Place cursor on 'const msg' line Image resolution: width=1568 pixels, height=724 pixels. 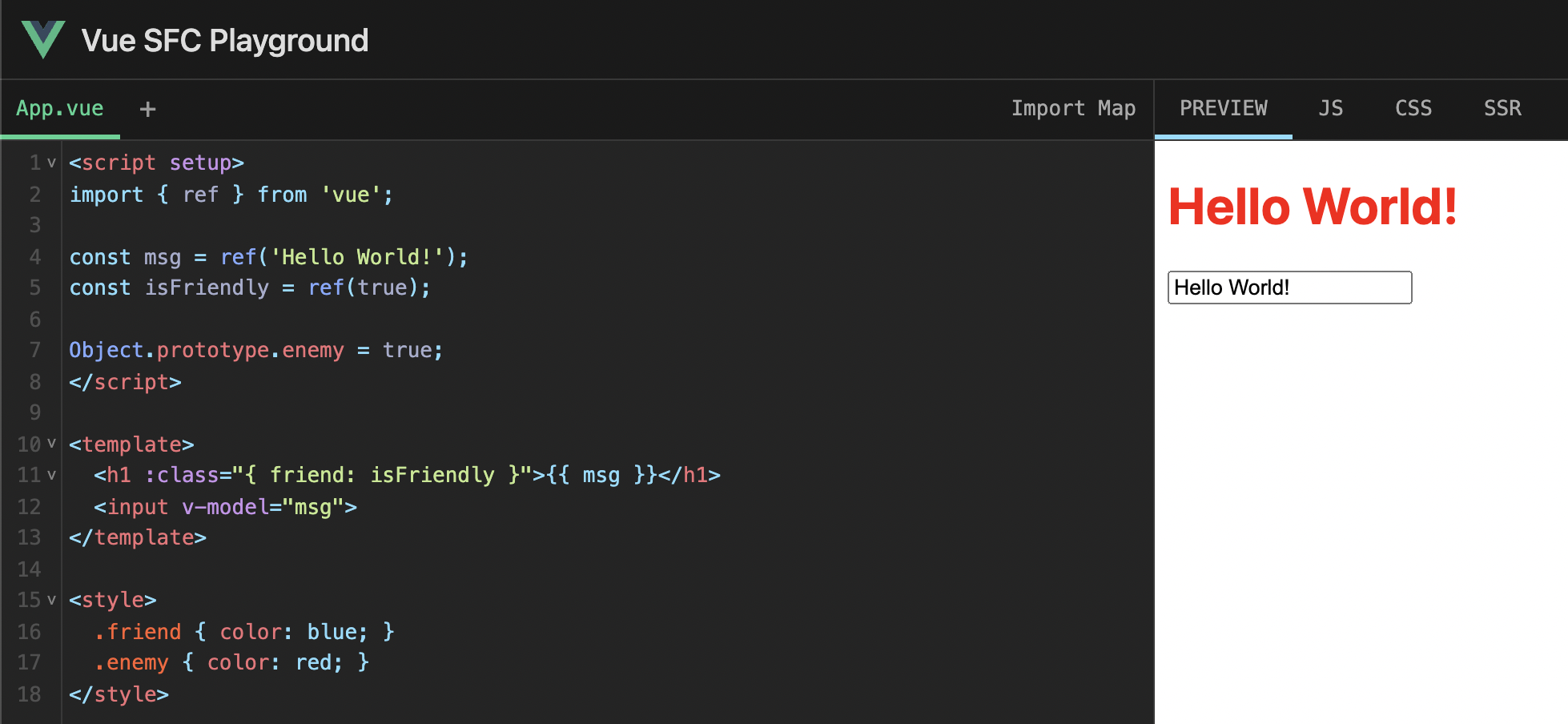tap(268, 257)
